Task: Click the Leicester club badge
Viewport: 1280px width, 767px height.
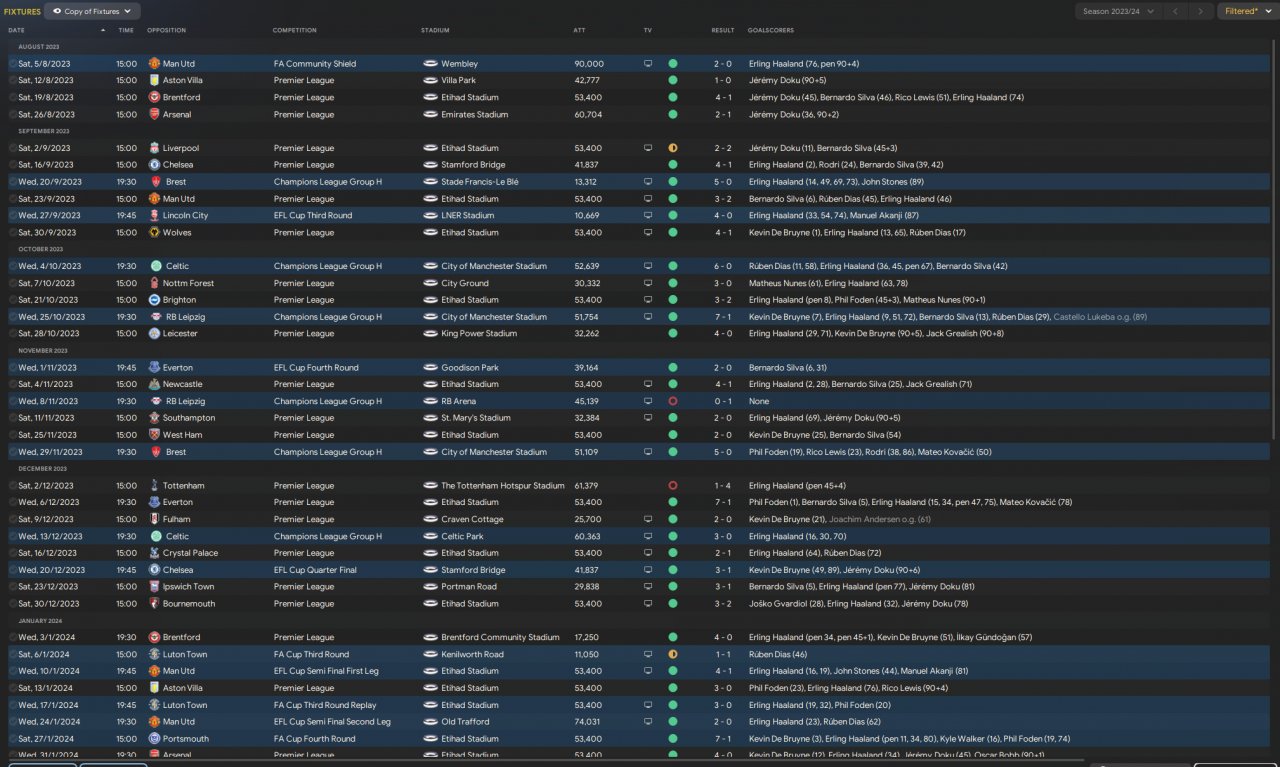Action: point(154,333)
